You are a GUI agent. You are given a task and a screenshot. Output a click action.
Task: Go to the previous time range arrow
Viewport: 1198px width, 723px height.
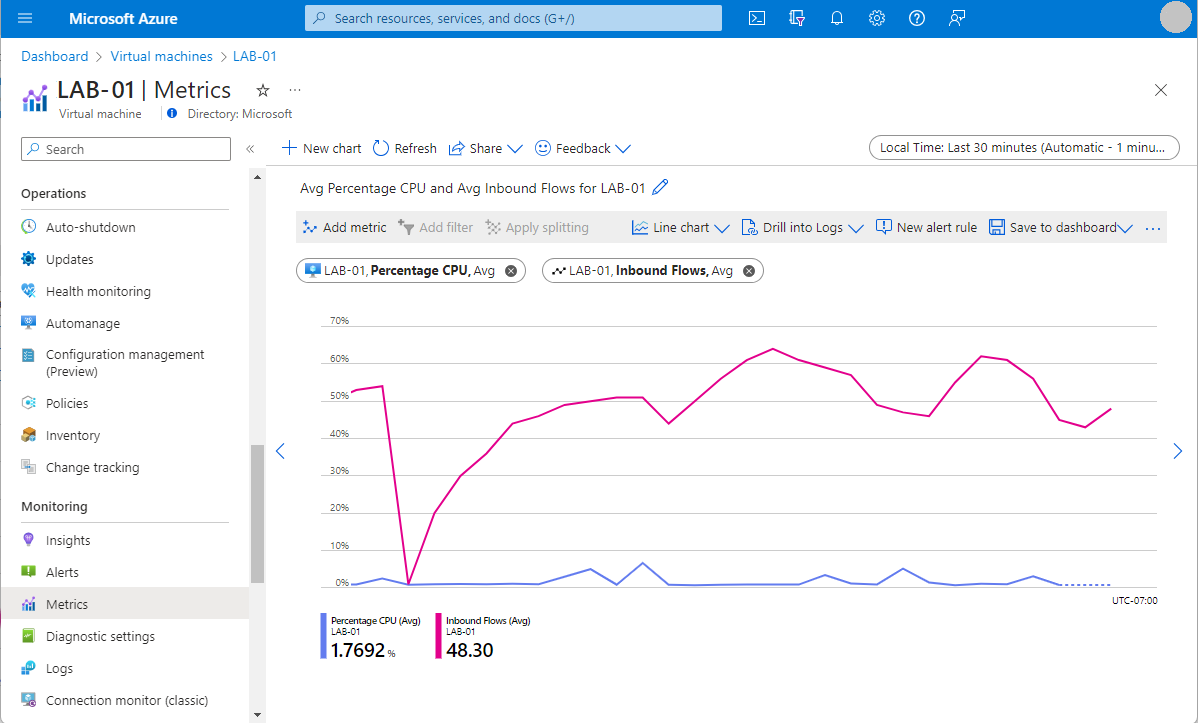(280, 451)
